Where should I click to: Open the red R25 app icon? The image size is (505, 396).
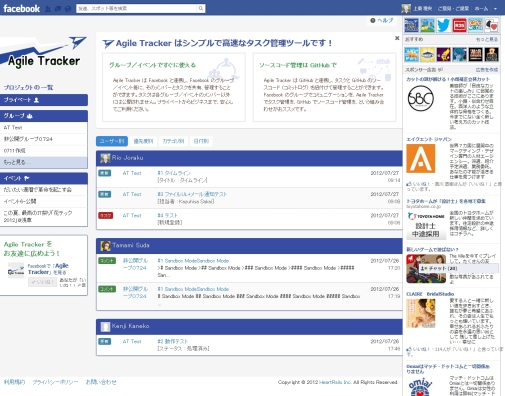tap(459, 25)
